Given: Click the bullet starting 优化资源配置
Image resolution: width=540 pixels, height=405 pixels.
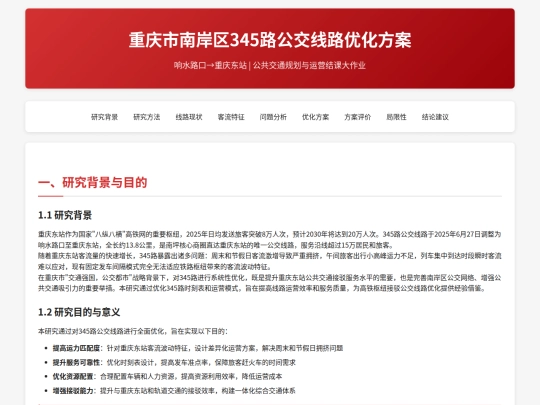Looking at the screenshot, I should pyautogui.click(x=167, y=376).
